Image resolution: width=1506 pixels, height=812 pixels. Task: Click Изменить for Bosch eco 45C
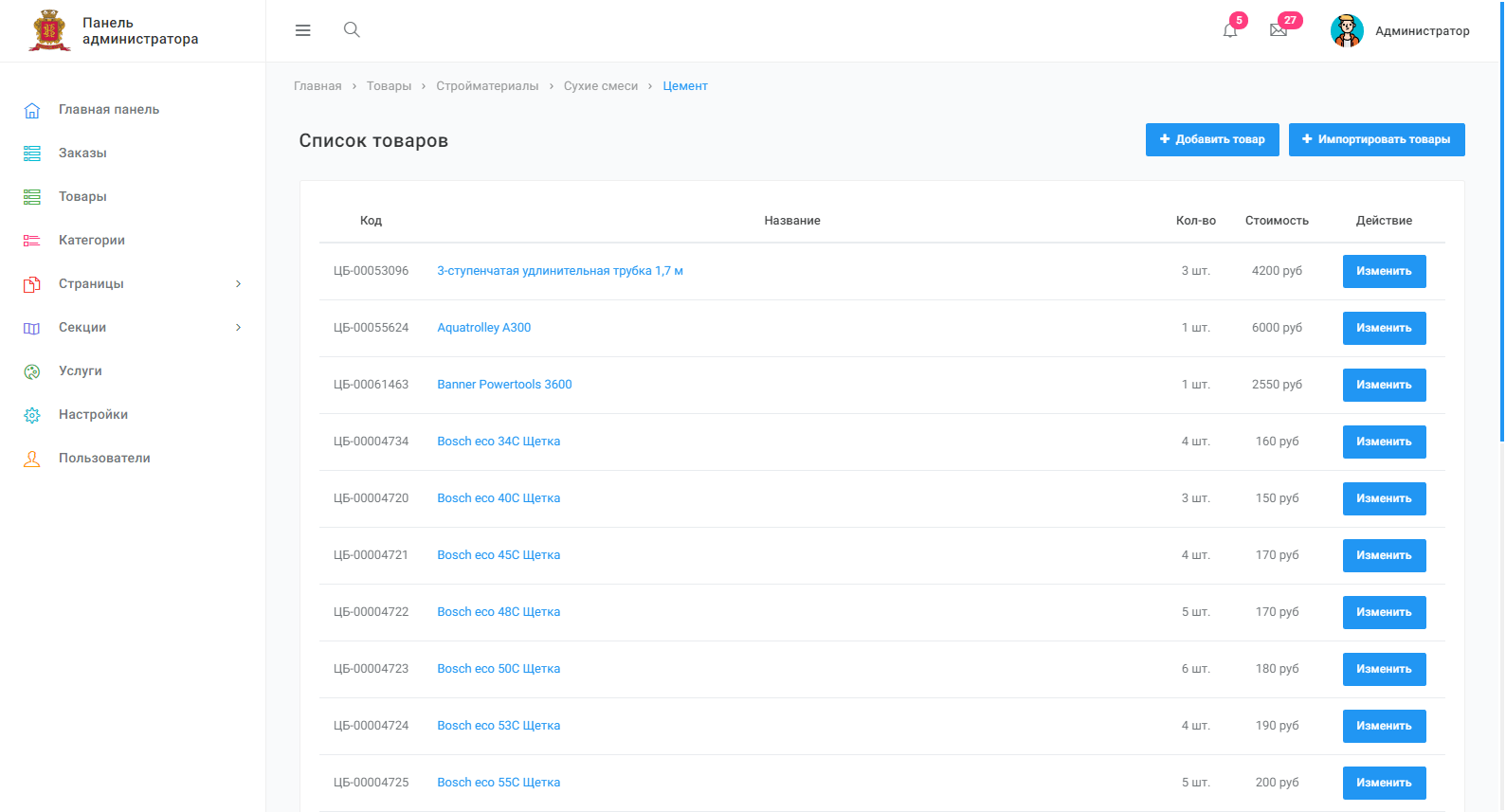[1384, 555]
